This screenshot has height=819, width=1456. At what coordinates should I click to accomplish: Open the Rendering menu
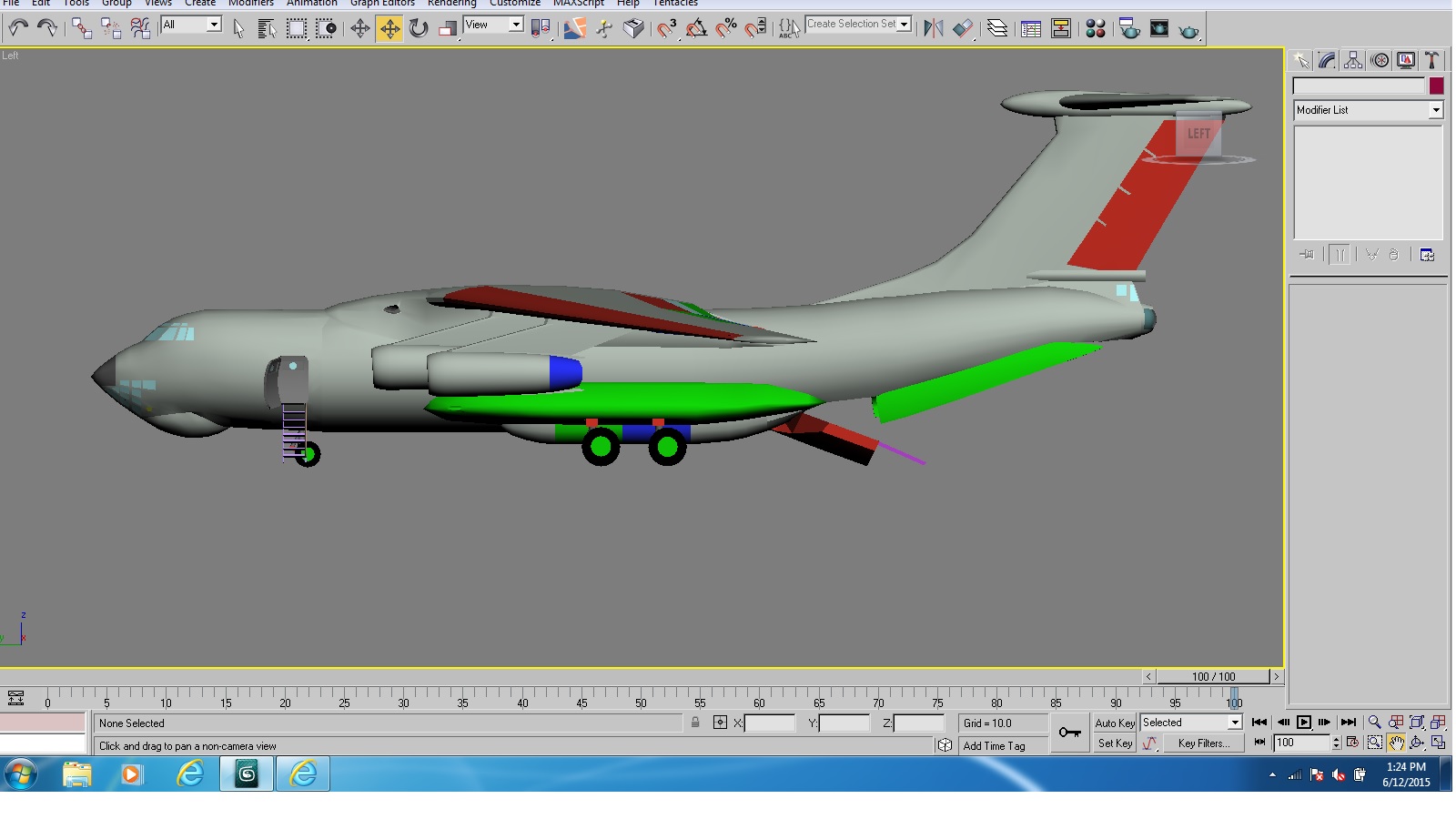click(452, 4)
